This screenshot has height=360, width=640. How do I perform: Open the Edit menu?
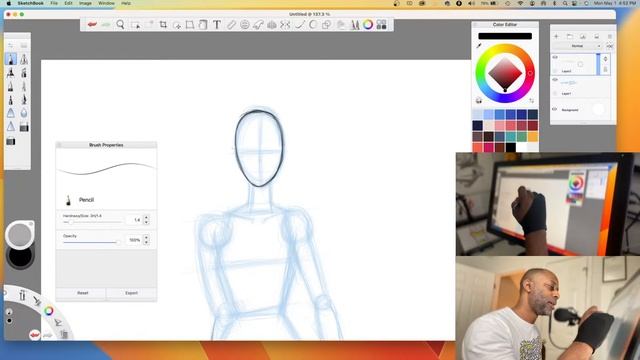68,3
